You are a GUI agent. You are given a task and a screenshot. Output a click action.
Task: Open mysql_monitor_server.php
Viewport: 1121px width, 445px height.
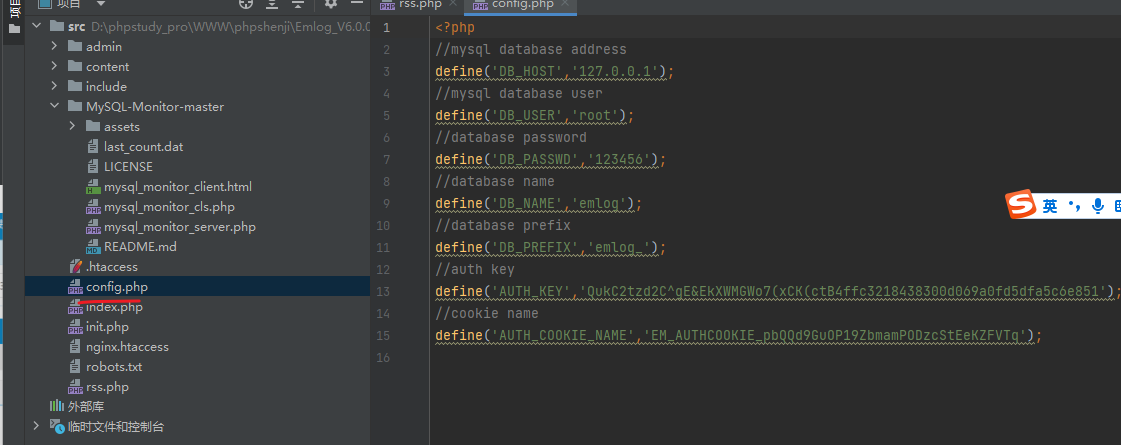click(x=179, y=227)
